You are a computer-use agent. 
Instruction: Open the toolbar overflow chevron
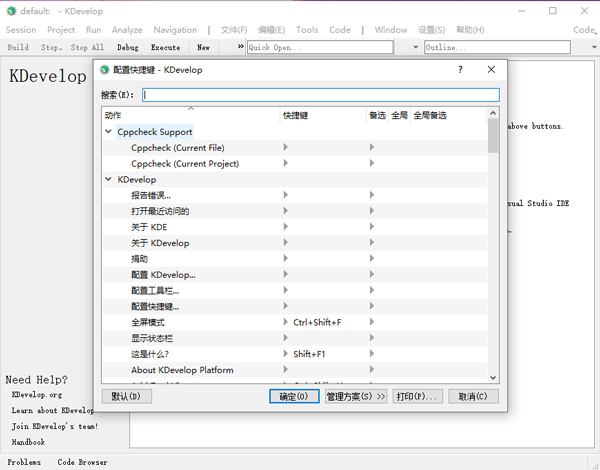click(x=241, y=47)
